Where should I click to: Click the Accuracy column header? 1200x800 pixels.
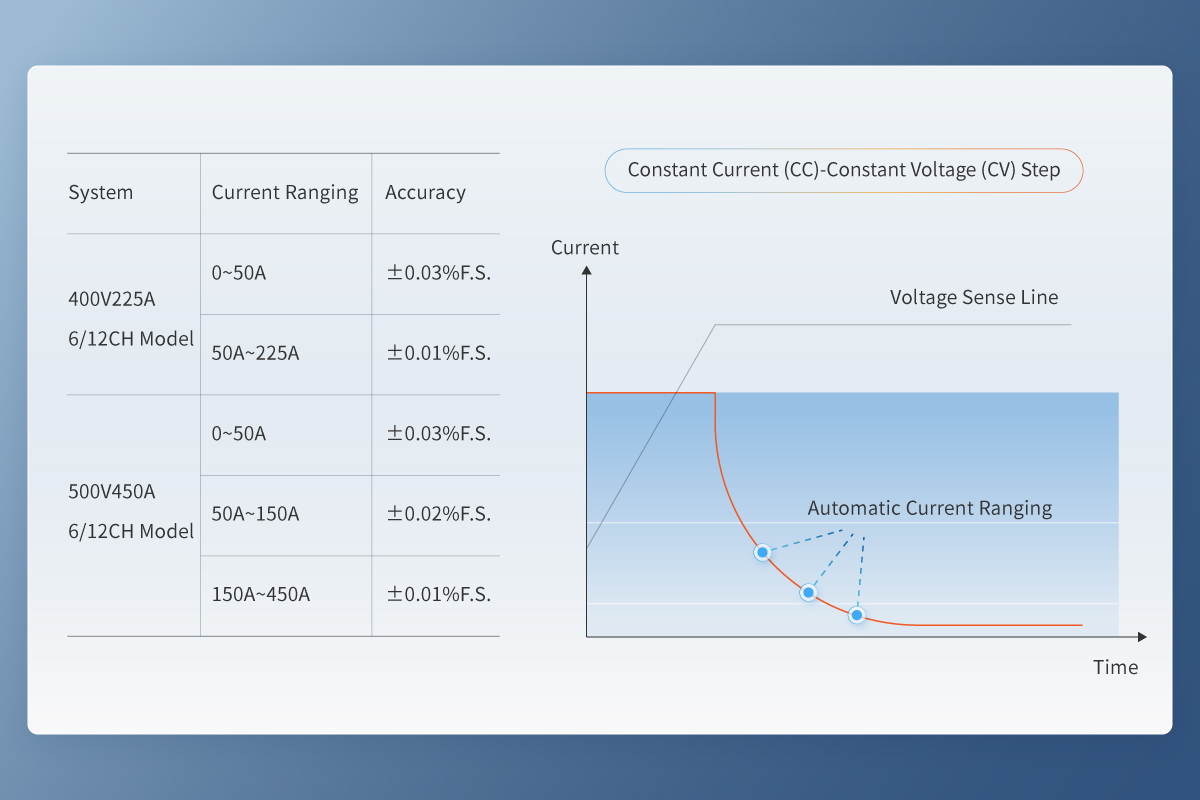tap(425, 193)
